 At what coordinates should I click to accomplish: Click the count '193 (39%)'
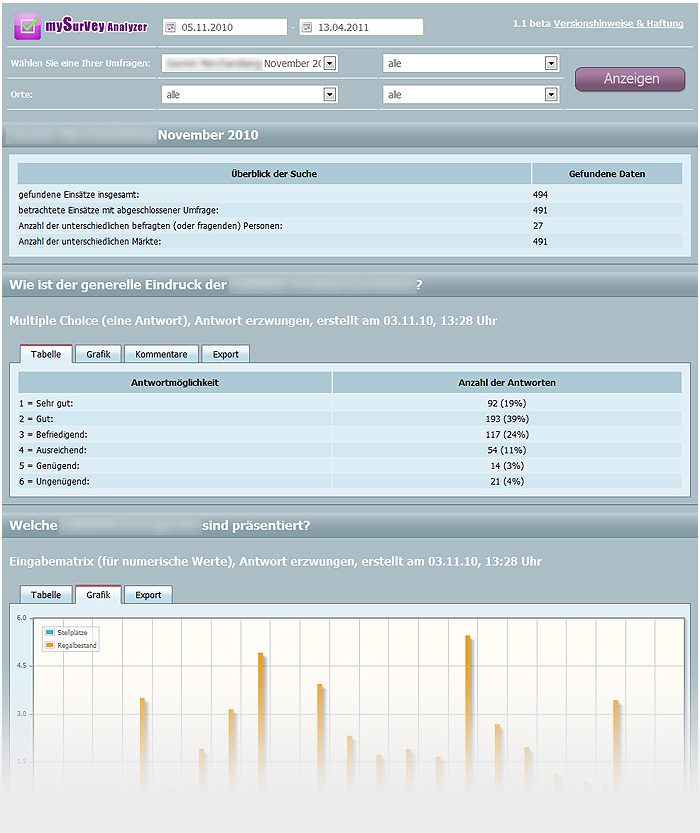(507, 419)
